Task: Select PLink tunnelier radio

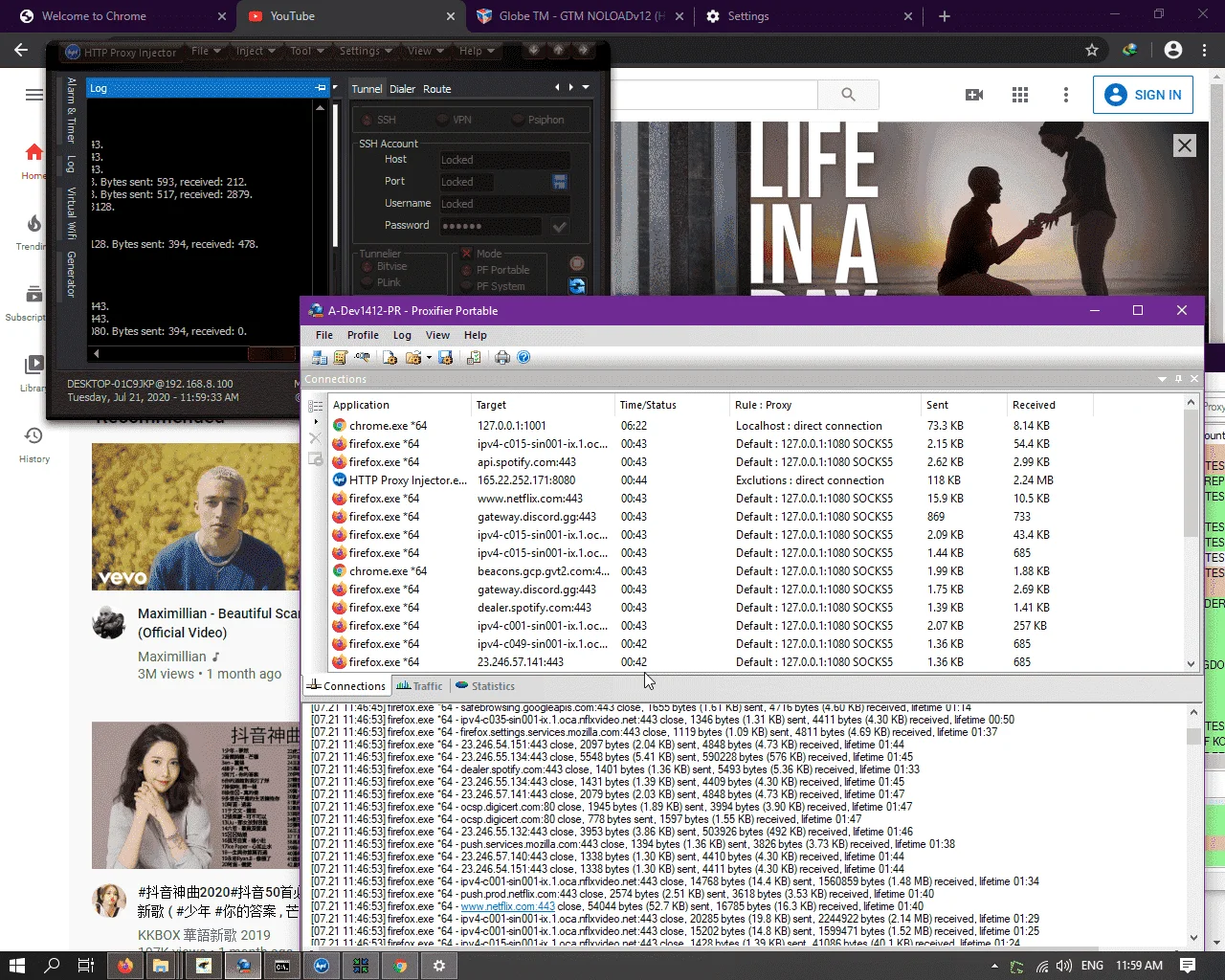Action: point(382,282)
